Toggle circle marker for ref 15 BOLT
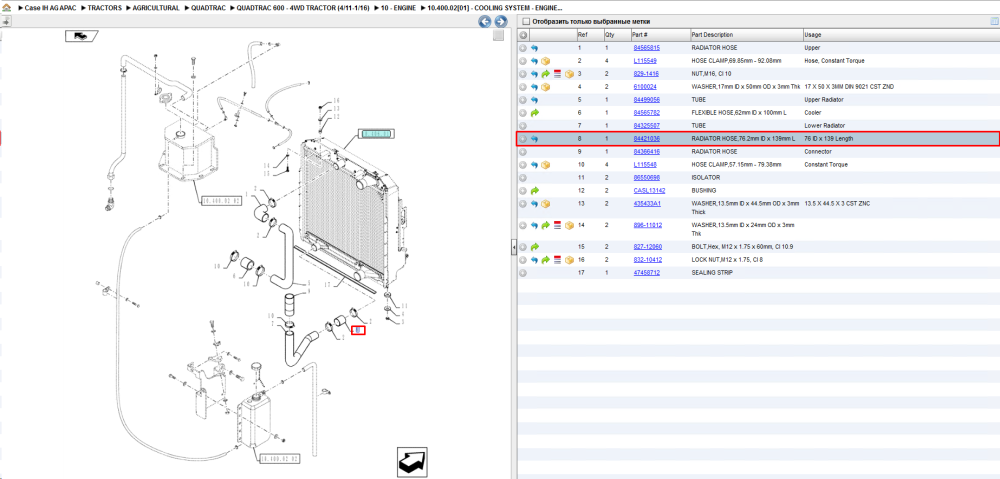 [523, 247]
